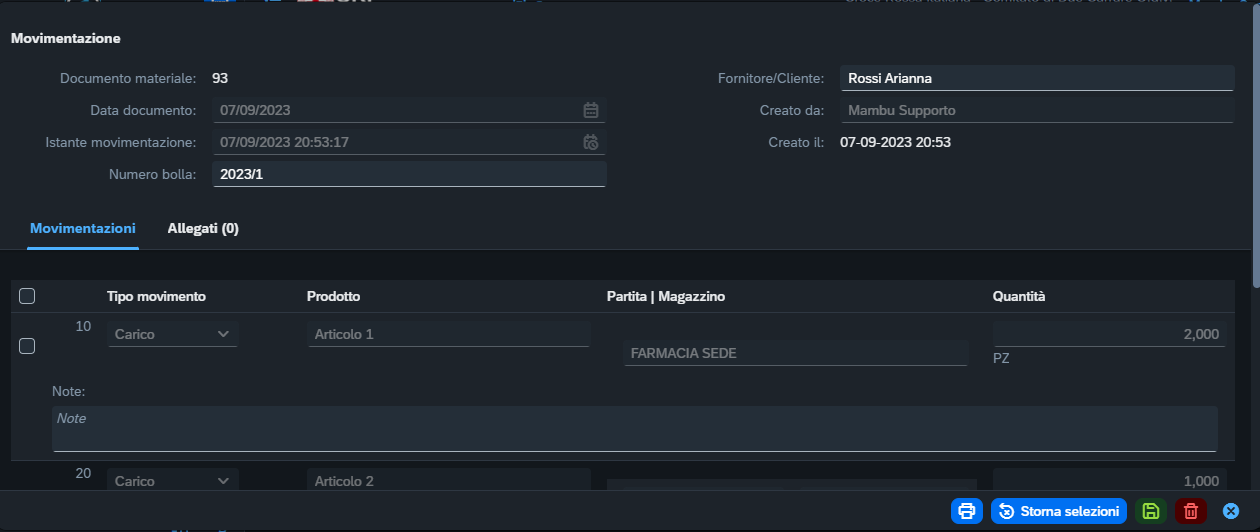1260x532 pixels.
Task: Click the Note text area for row 10
Action: (x=634, y=429)
